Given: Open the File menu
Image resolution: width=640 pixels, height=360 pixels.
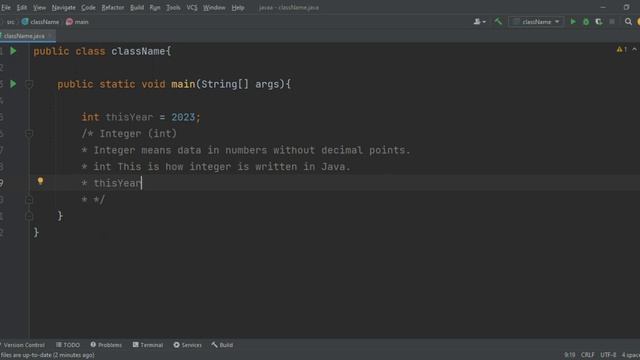Looking at the screenshot, I should pyautogui.click(x=6, y=7).
